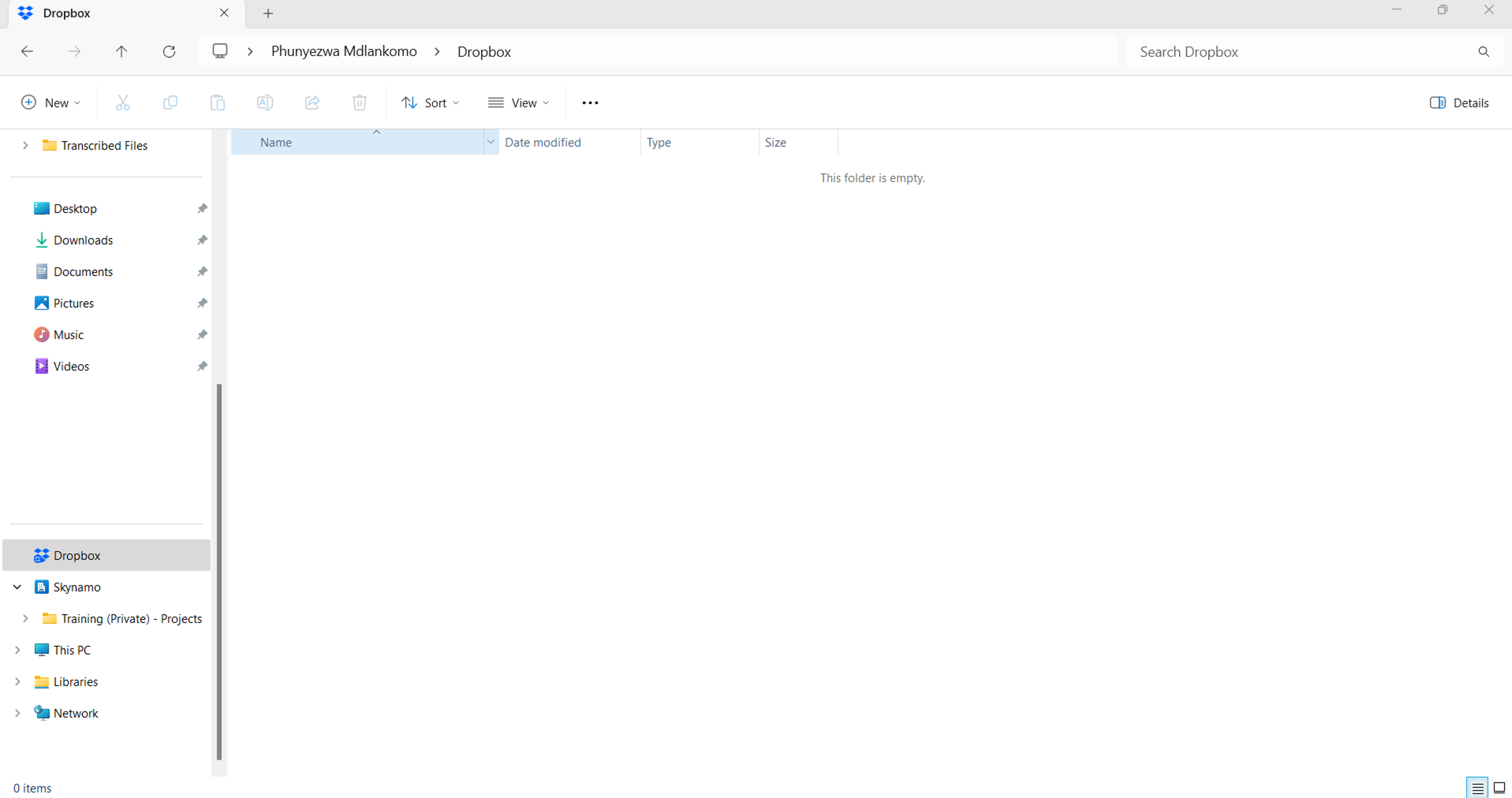Collapse the Skynamo tree node
The width and height of the screenshot is (1512, 798).
coord(18,587)
